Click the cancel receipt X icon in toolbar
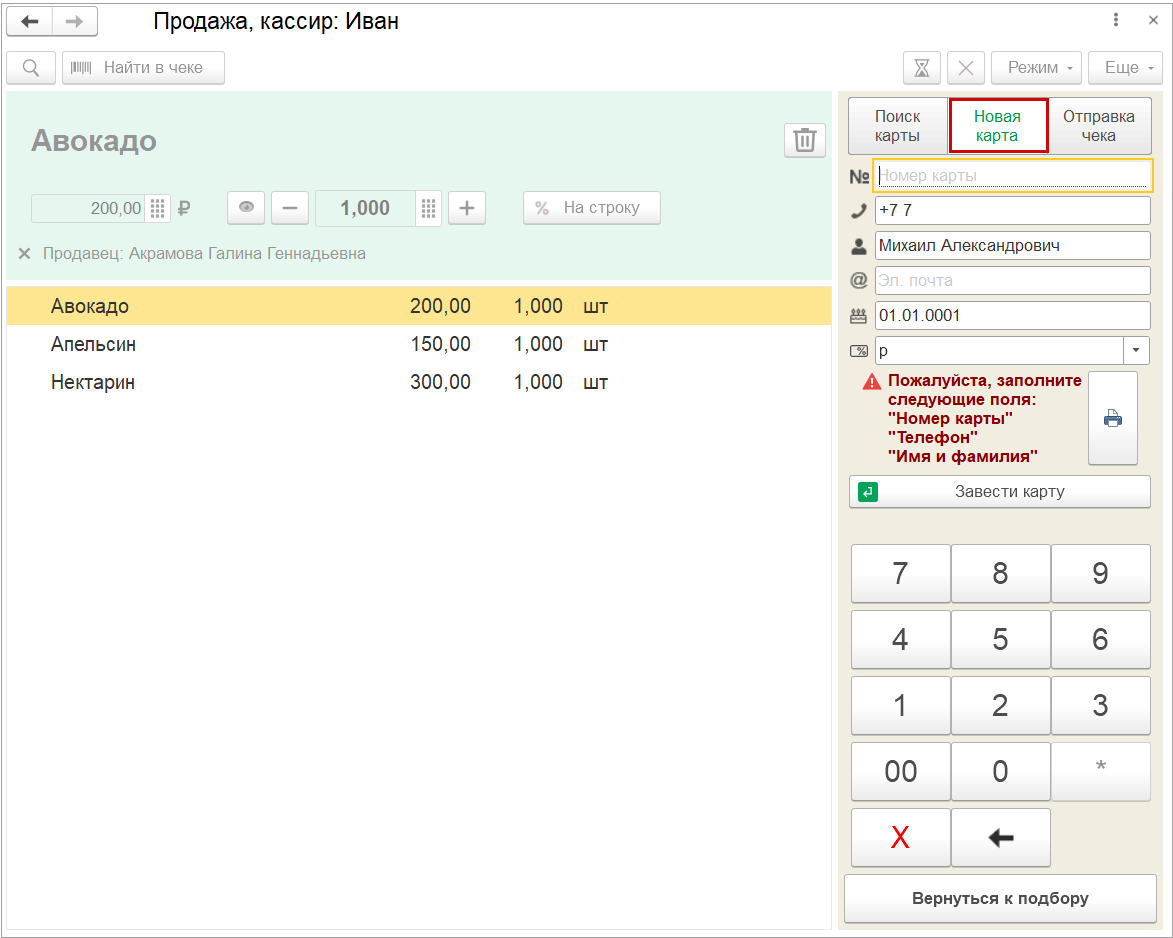 click(x=966, y=68)
